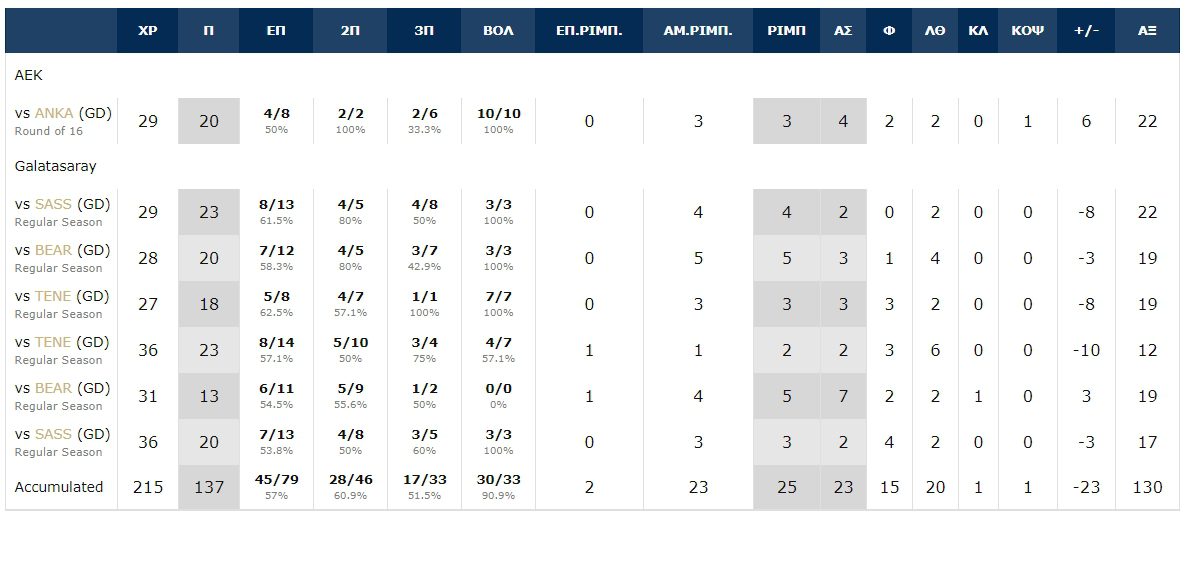Click the last SASS opponent link
Screen dimensions: 1185x565
(x=53, y=434)
